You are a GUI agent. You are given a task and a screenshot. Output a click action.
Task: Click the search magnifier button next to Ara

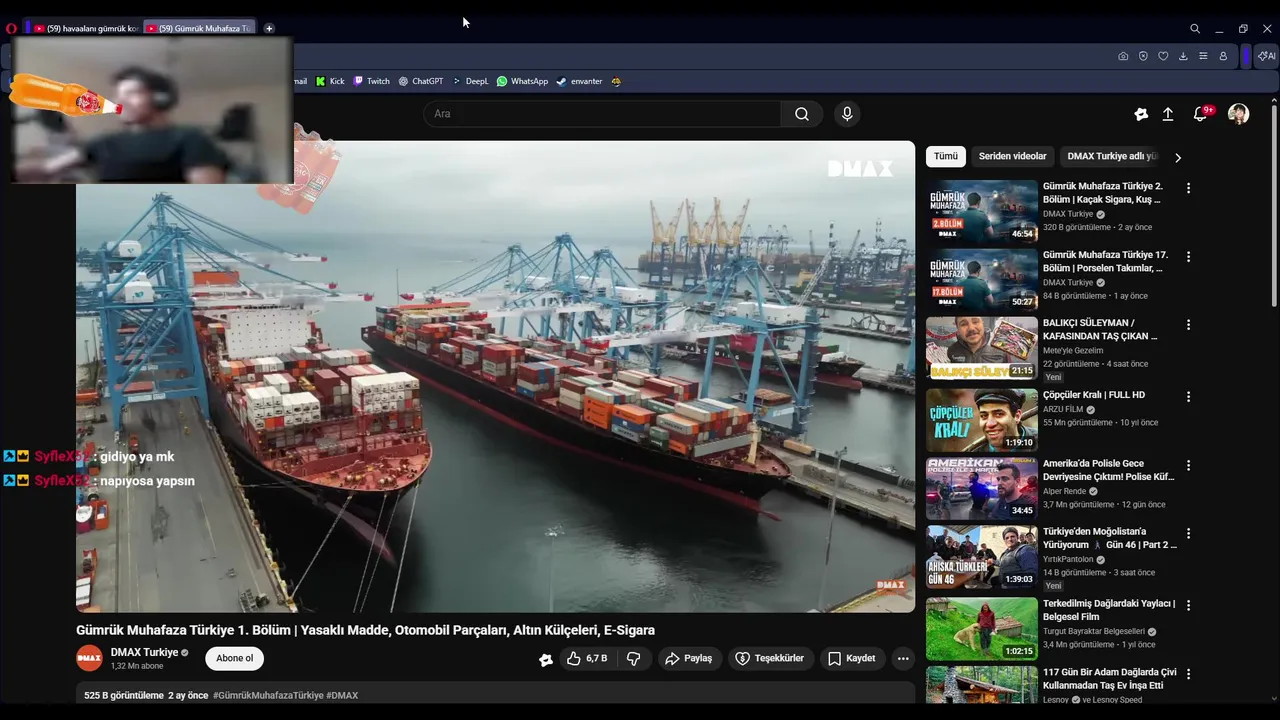pyautogui.click(x=801, y=114)
